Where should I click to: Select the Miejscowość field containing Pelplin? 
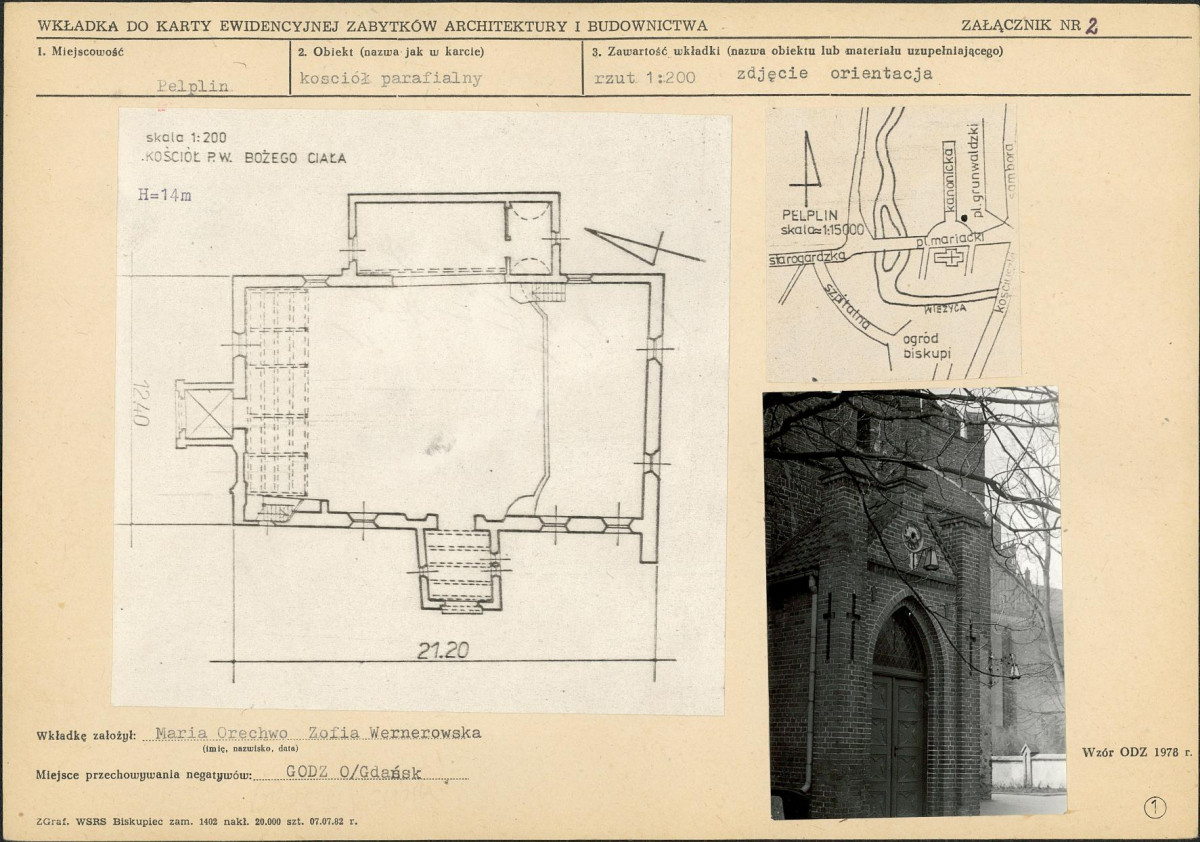point(192,86)
